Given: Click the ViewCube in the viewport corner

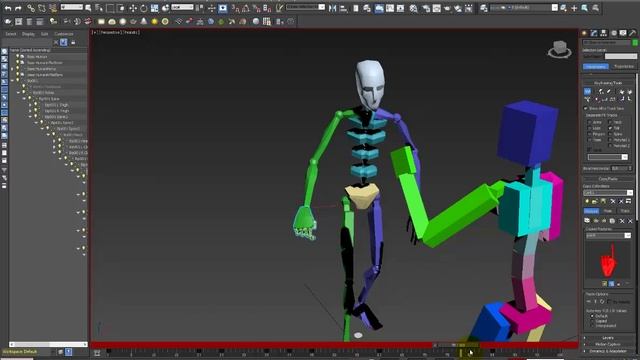Looking at the screenshot, I should [560, 49].
